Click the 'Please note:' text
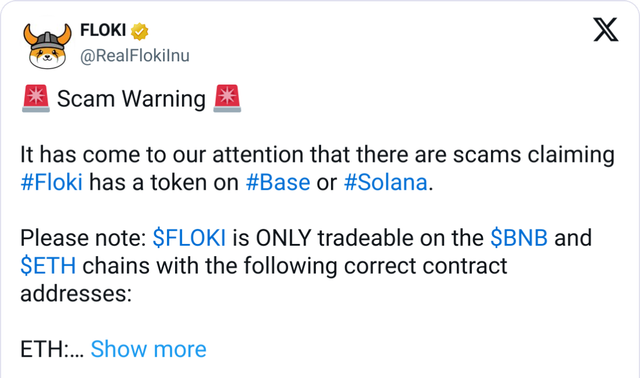The height and width of the screenshot is (378, 640). coord(83,238)
